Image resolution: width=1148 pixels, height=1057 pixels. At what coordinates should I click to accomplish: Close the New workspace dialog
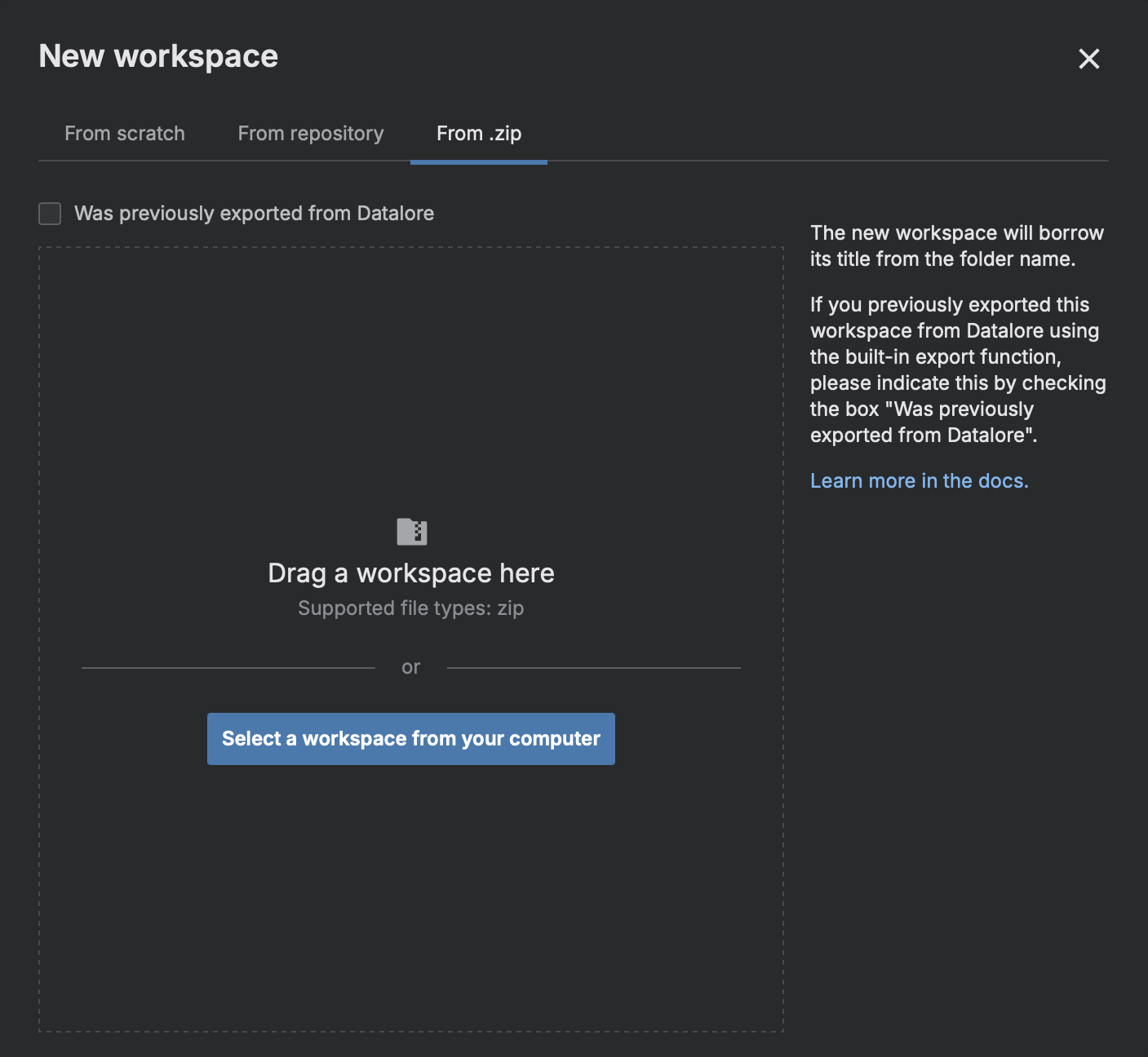pyautogui.click(x=1088, y=59)
